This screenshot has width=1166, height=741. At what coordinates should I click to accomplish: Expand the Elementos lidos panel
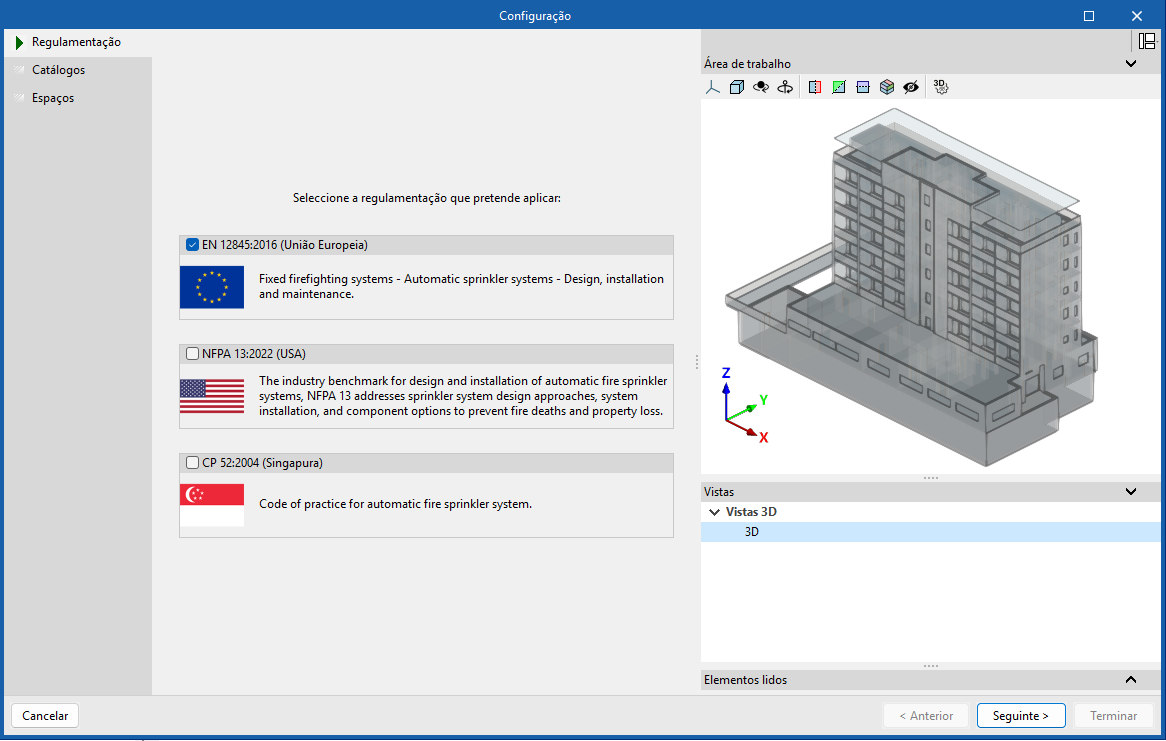coord(1131,680)
